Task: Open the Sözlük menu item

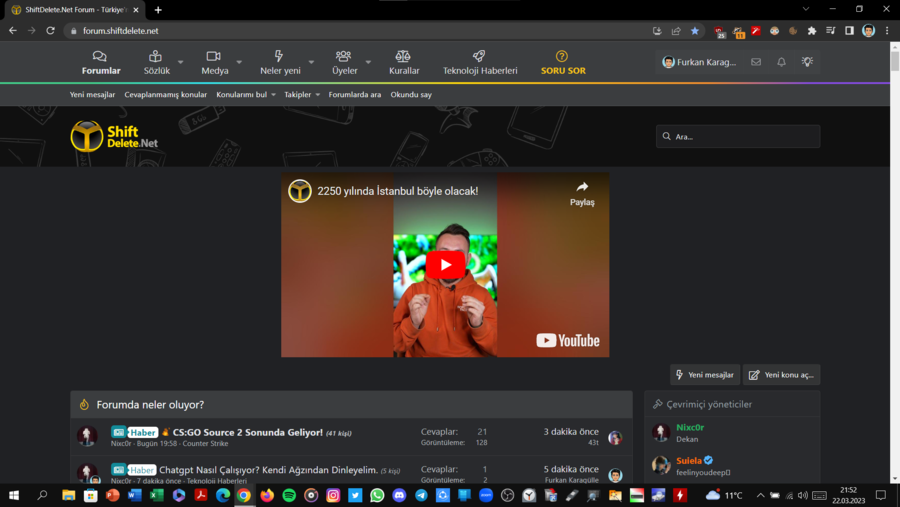Action: point(156,63)
